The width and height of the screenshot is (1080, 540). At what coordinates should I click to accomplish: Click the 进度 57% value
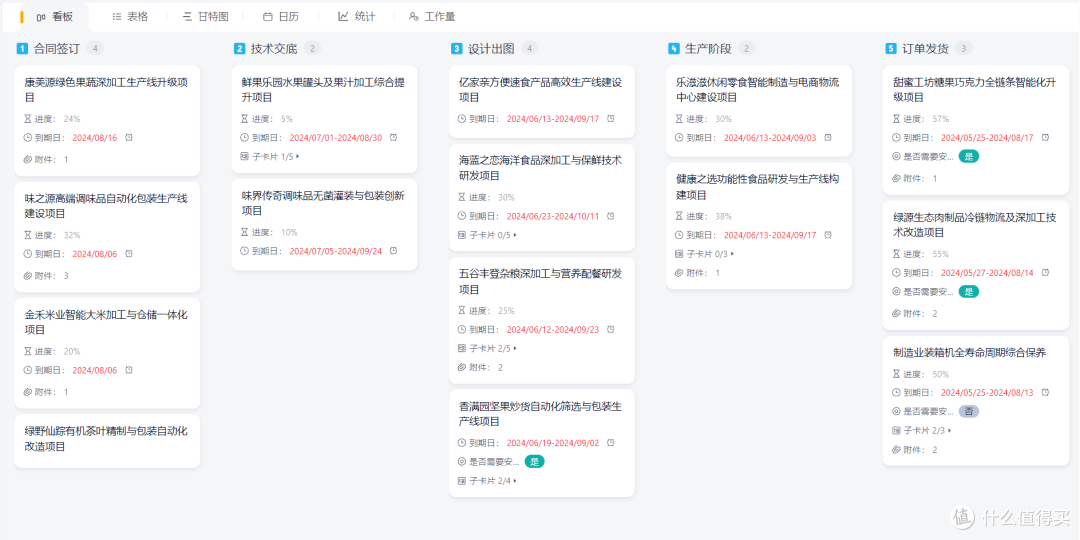(x=940, y=119)
